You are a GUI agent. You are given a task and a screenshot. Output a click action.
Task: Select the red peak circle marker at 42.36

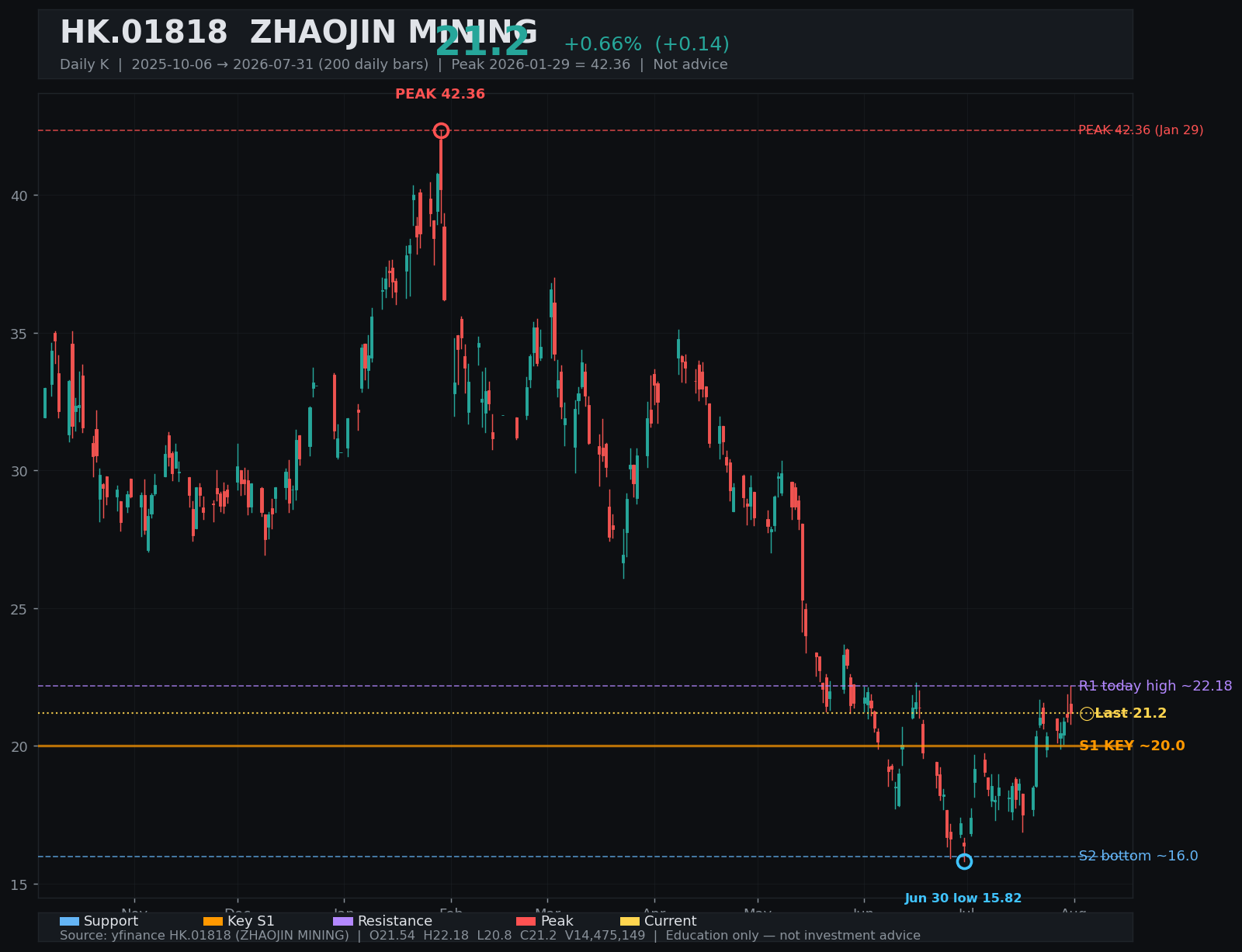[441, 130]
